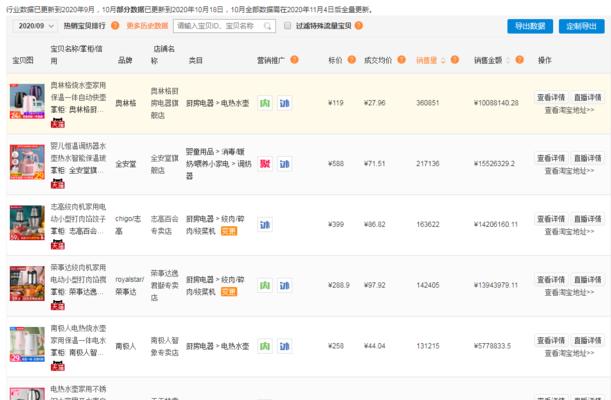
Task: Open 荣事达 meat grinder product thumbnail
Action: point(27,284)
